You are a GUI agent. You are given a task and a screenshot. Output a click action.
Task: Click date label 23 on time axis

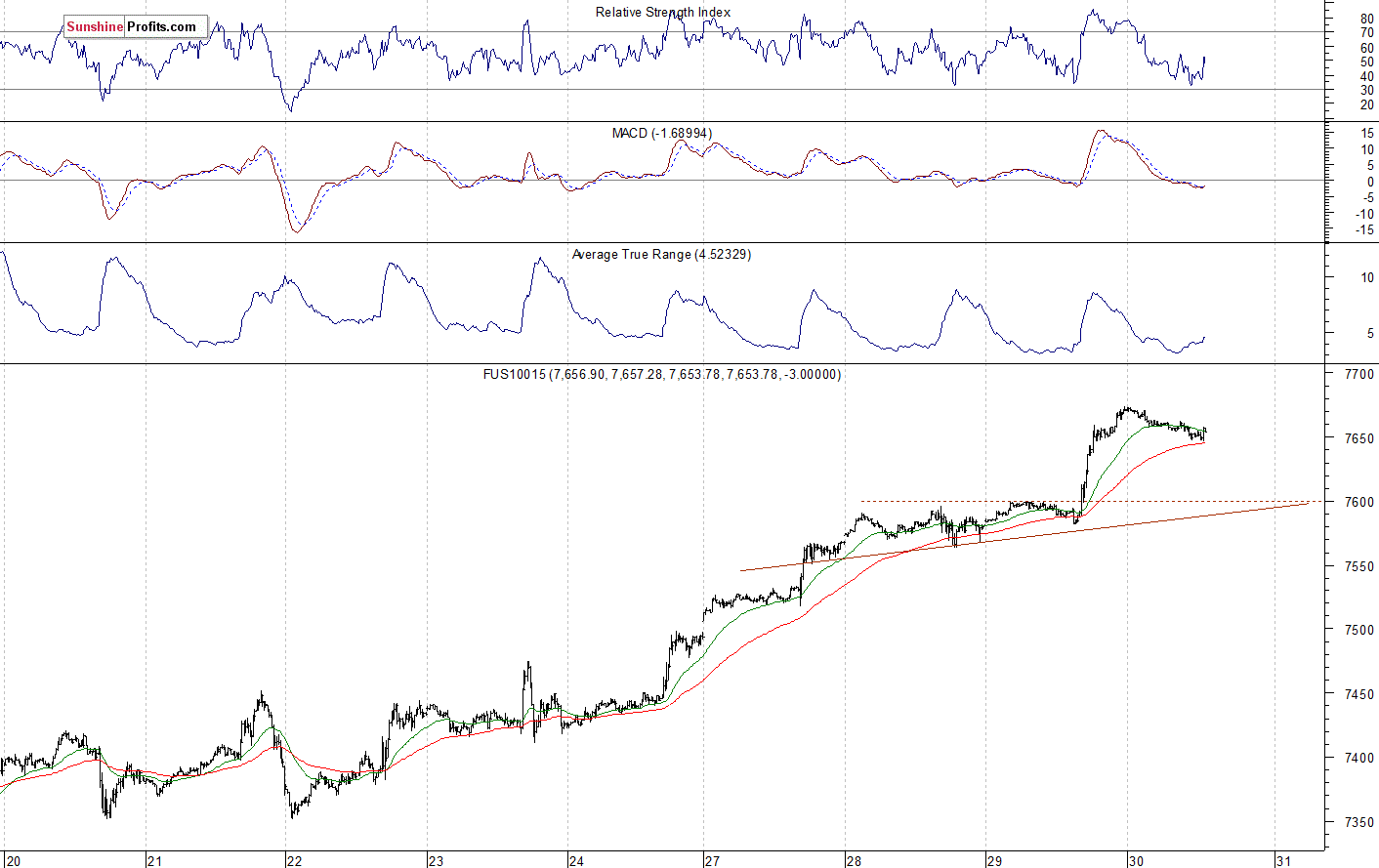[436, 861]
